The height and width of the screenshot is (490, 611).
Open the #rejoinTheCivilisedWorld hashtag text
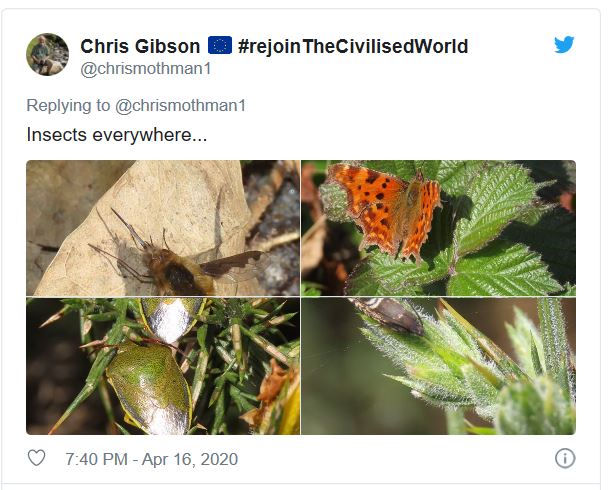(x=353, y=46)
